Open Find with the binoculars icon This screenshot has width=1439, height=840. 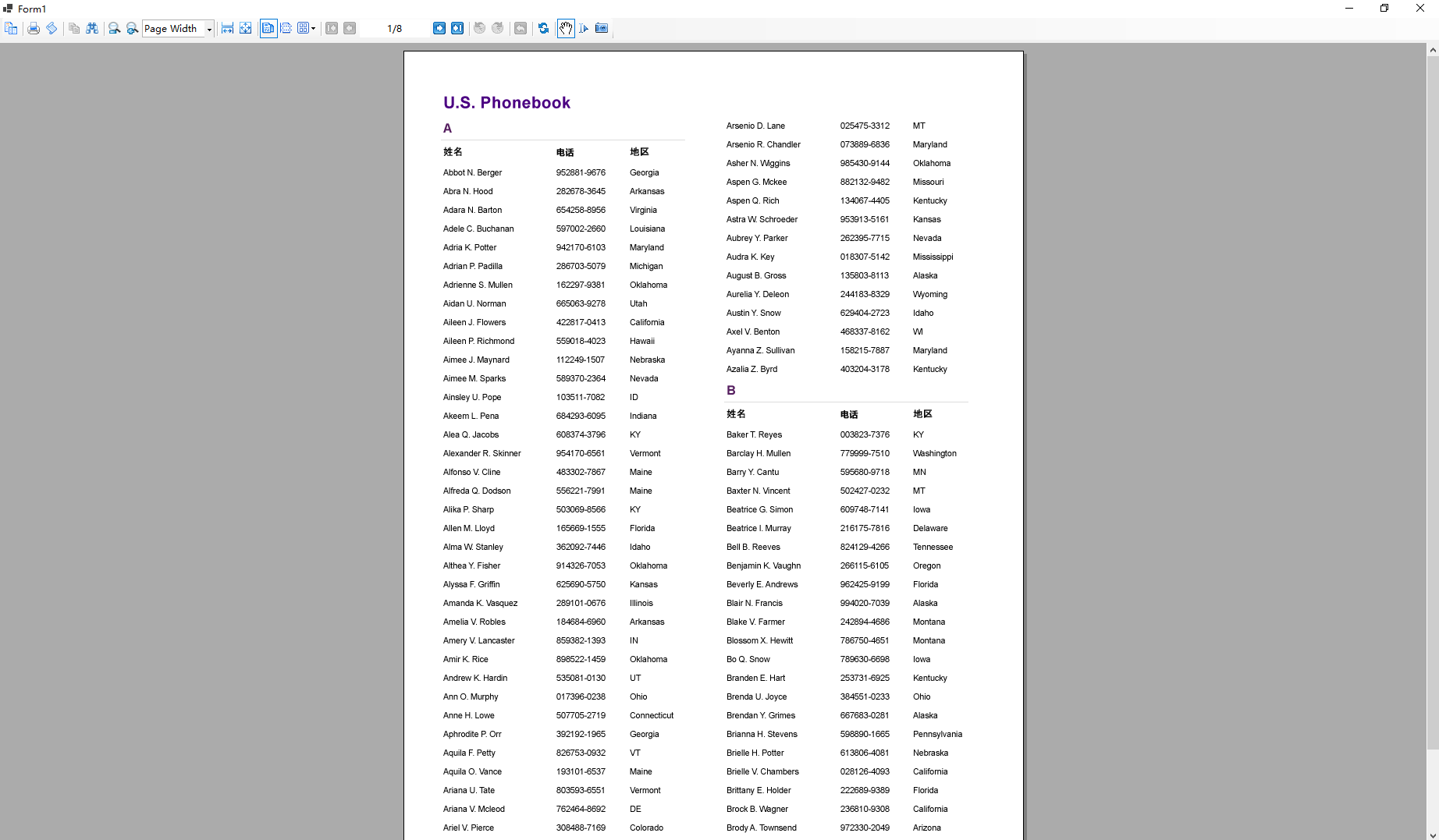pos(92,28)
